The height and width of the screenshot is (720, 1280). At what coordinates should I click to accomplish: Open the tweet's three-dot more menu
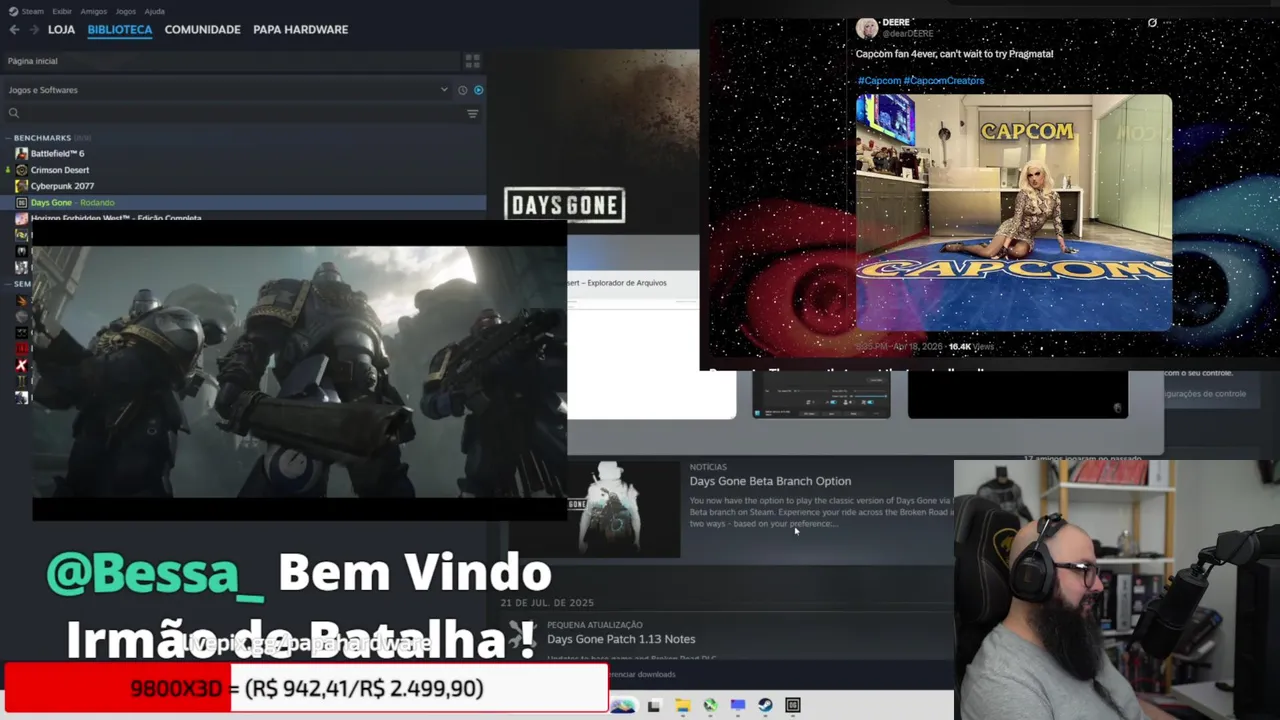click(x=1167, y=22)
